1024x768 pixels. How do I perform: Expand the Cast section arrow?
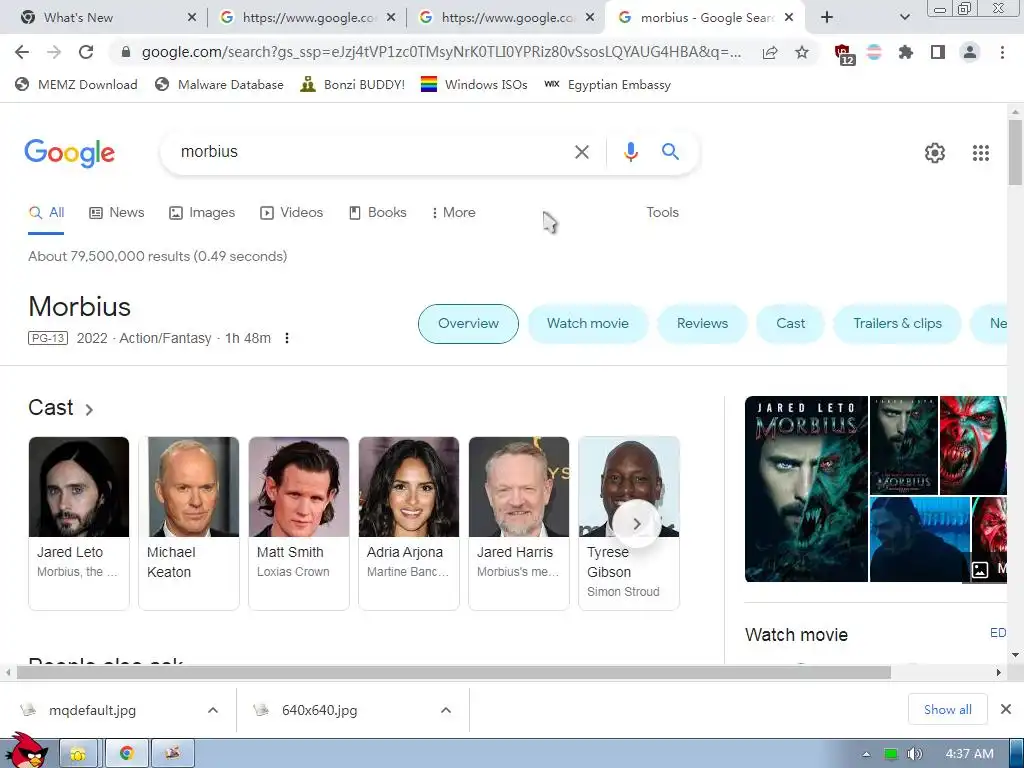pyautogui.click(x=89, y=409)
